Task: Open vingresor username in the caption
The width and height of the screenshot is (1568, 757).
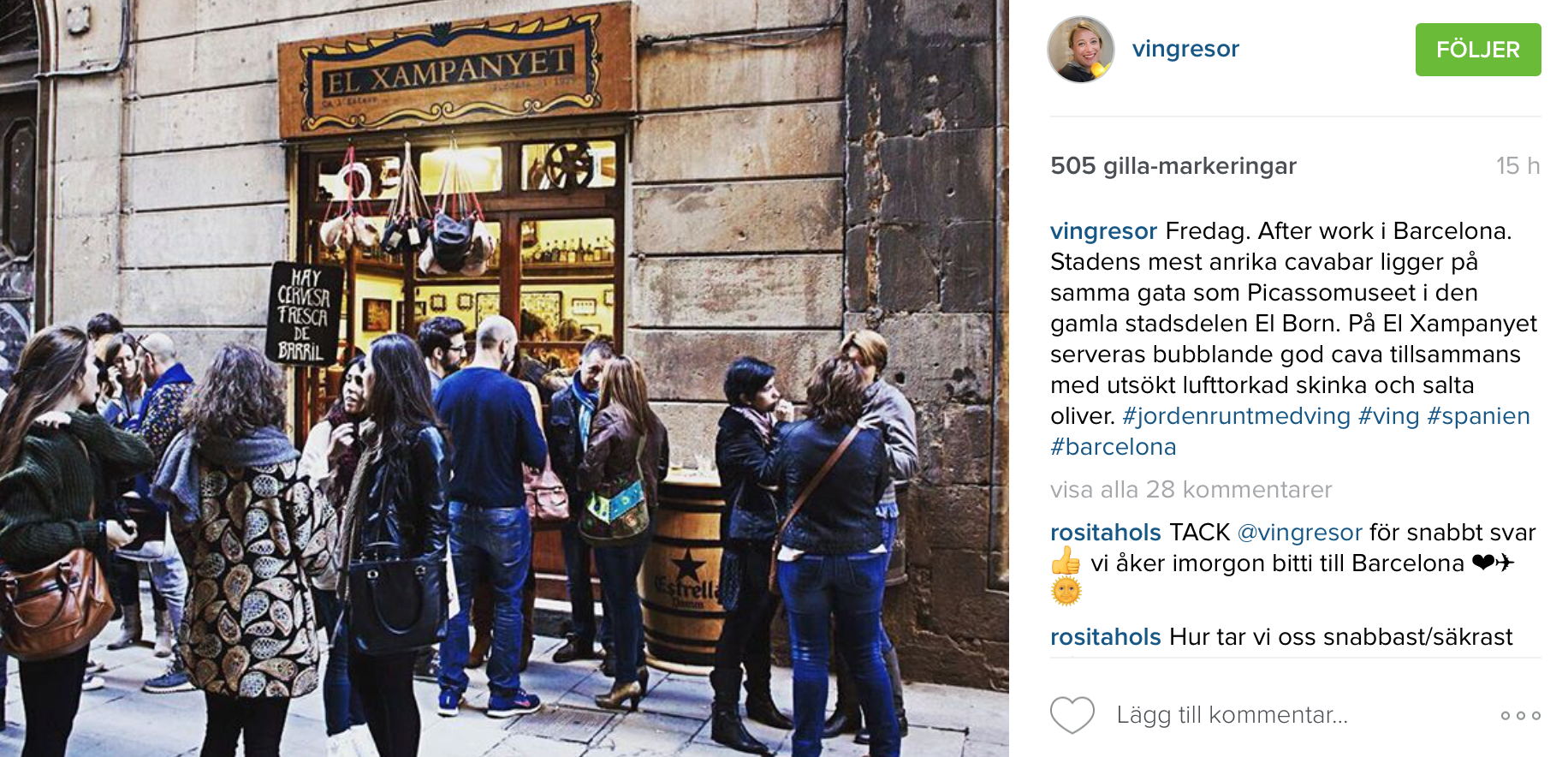Action: point(1103,231)
